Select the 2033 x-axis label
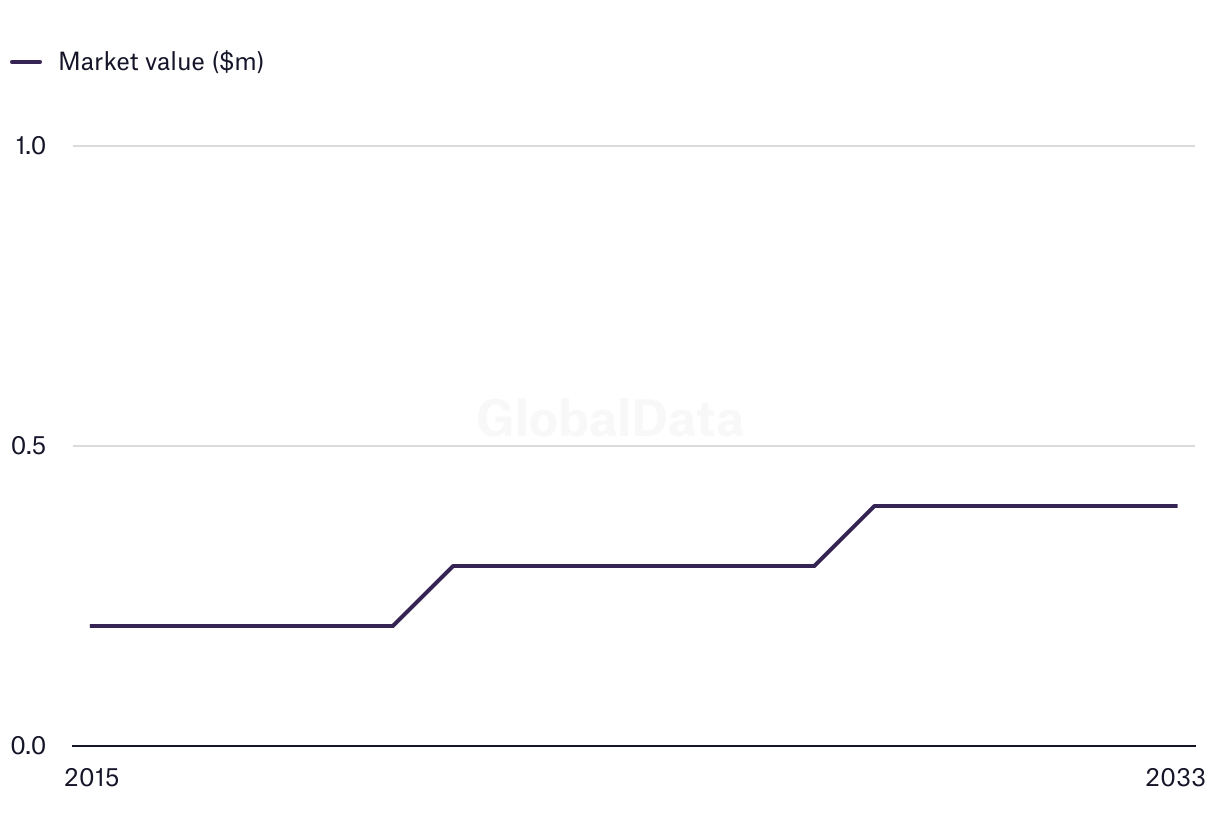1220x836 pixels. 1176,778
